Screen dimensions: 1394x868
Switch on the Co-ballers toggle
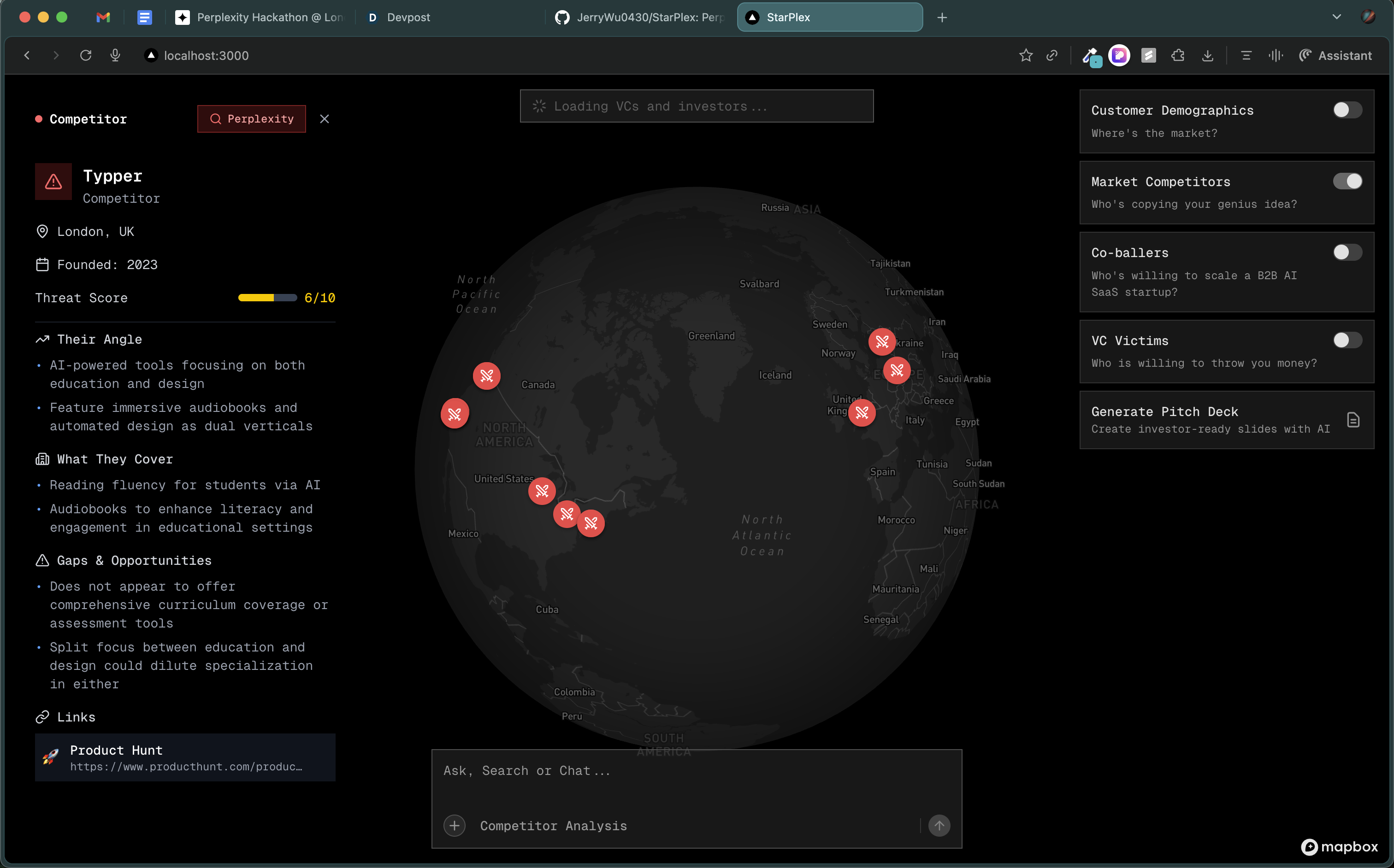1347,252
